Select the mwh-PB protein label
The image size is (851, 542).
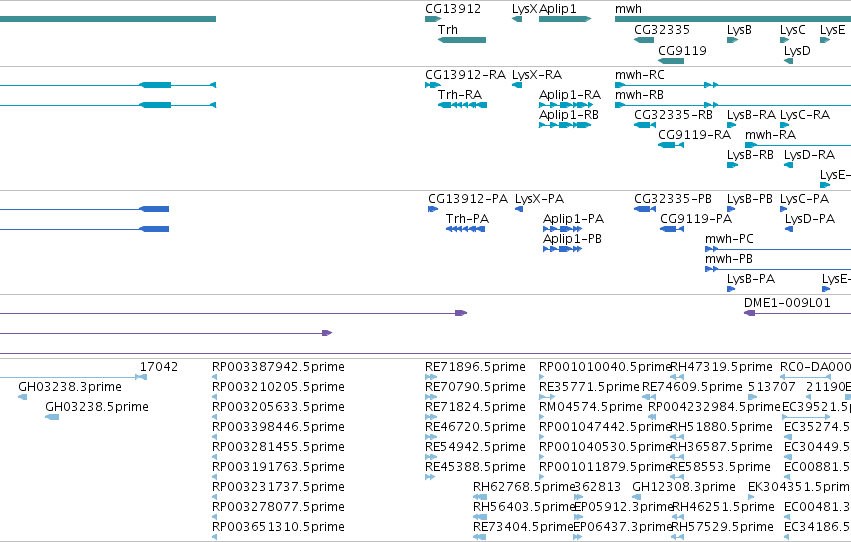(728, 259)
